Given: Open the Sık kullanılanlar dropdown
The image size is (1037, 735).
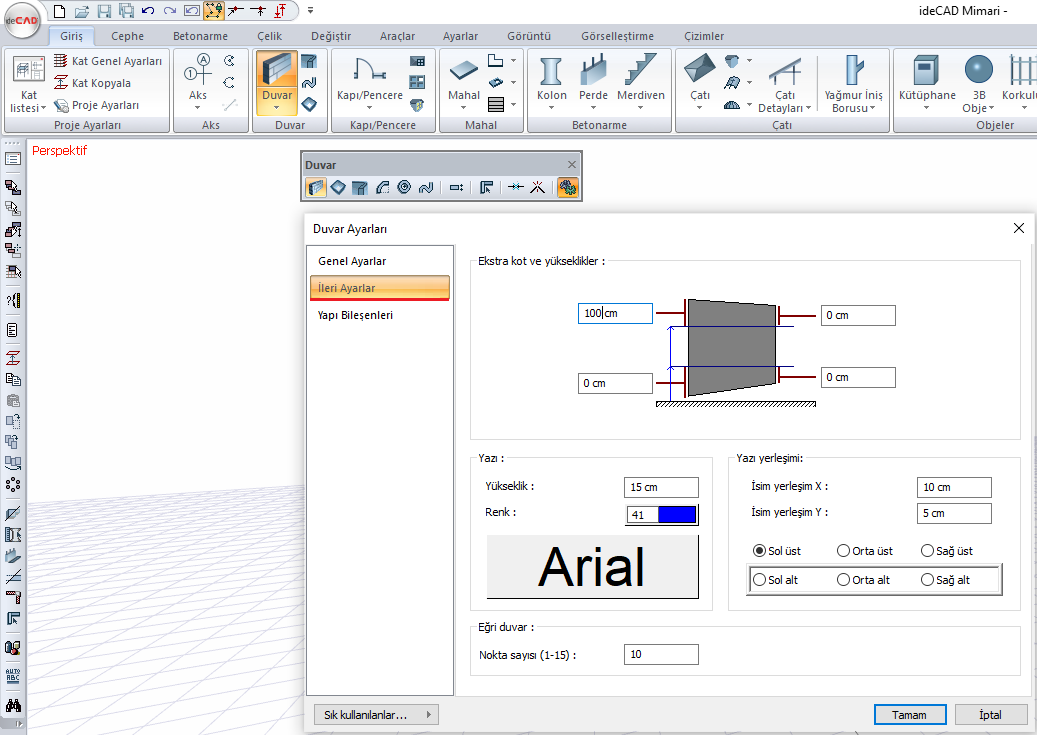Looking at the screenshot, I should point(375,715).
